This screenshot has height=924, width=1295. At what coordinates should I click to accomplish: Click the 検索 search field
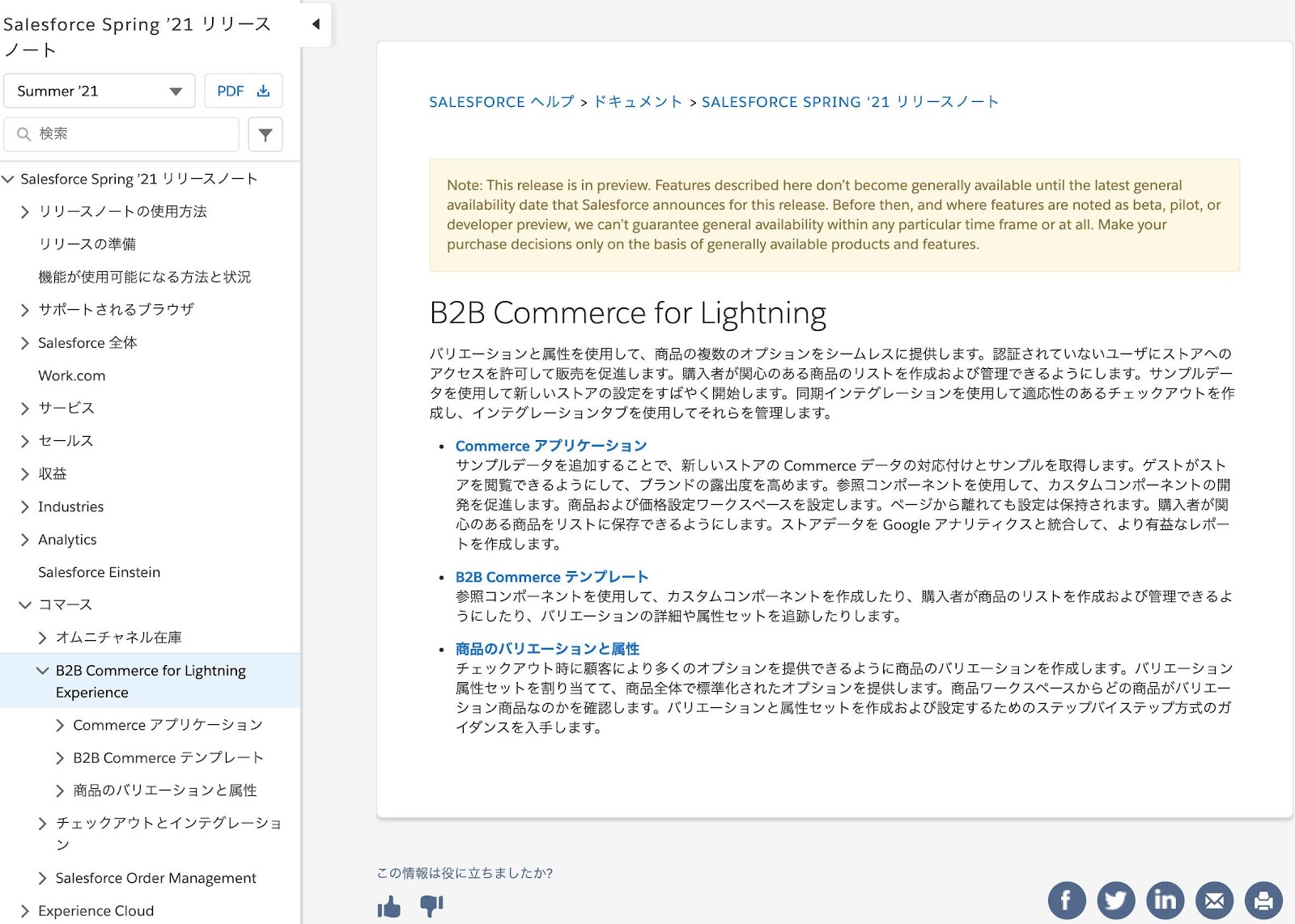point(121,134)
